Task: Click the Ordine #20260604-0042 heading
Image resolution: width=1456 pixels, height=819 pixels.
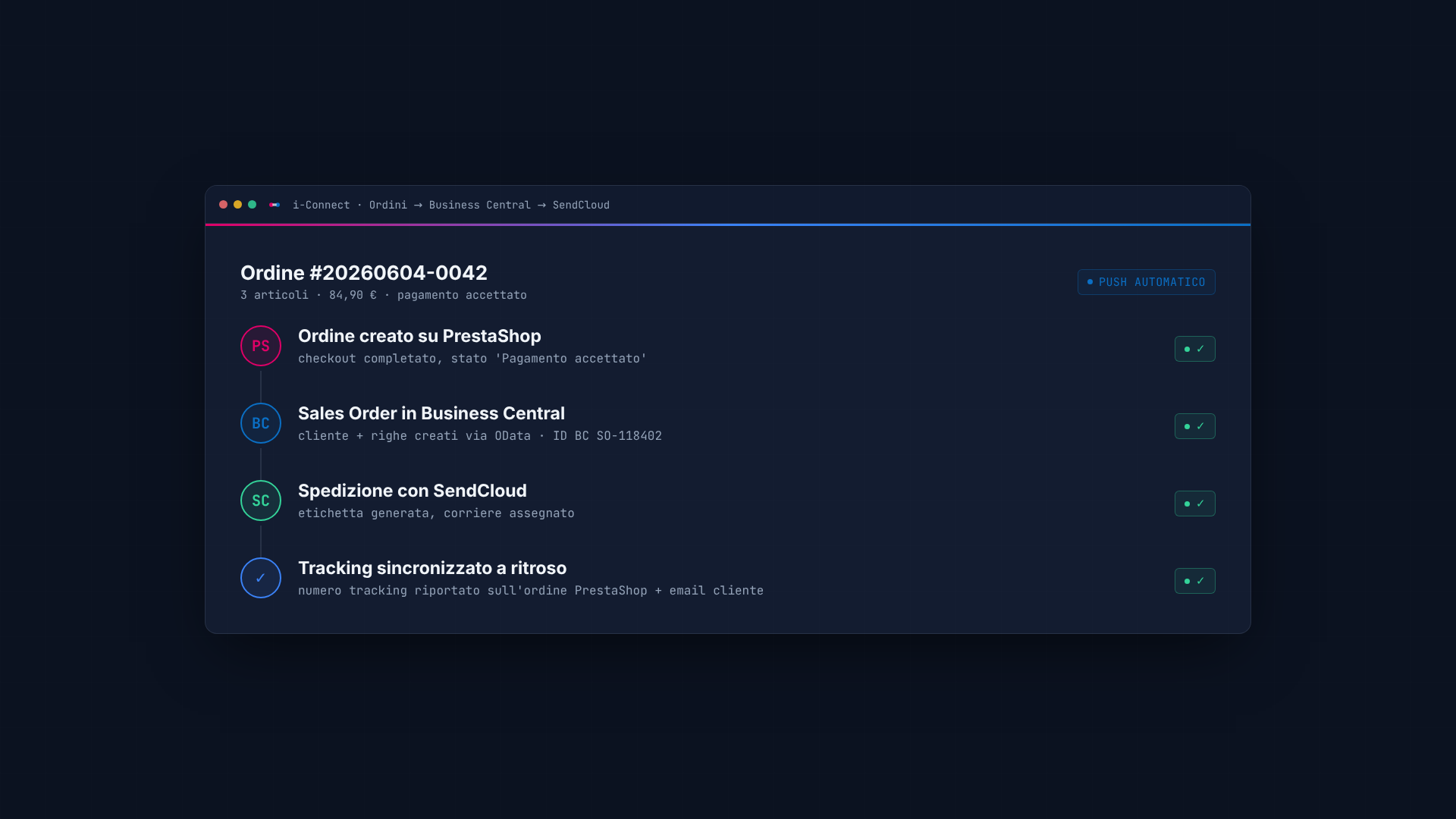Action: (x=364, y=272)
